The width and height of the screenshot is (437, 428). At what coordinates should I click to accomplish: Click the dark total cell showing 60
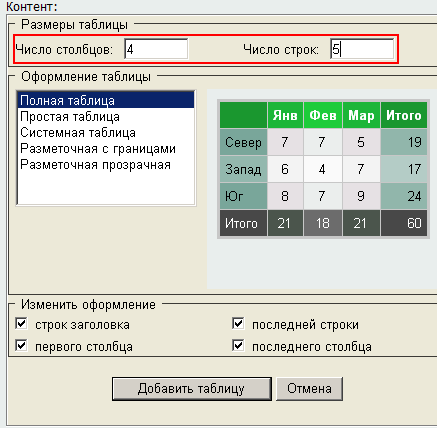(404, 223)
